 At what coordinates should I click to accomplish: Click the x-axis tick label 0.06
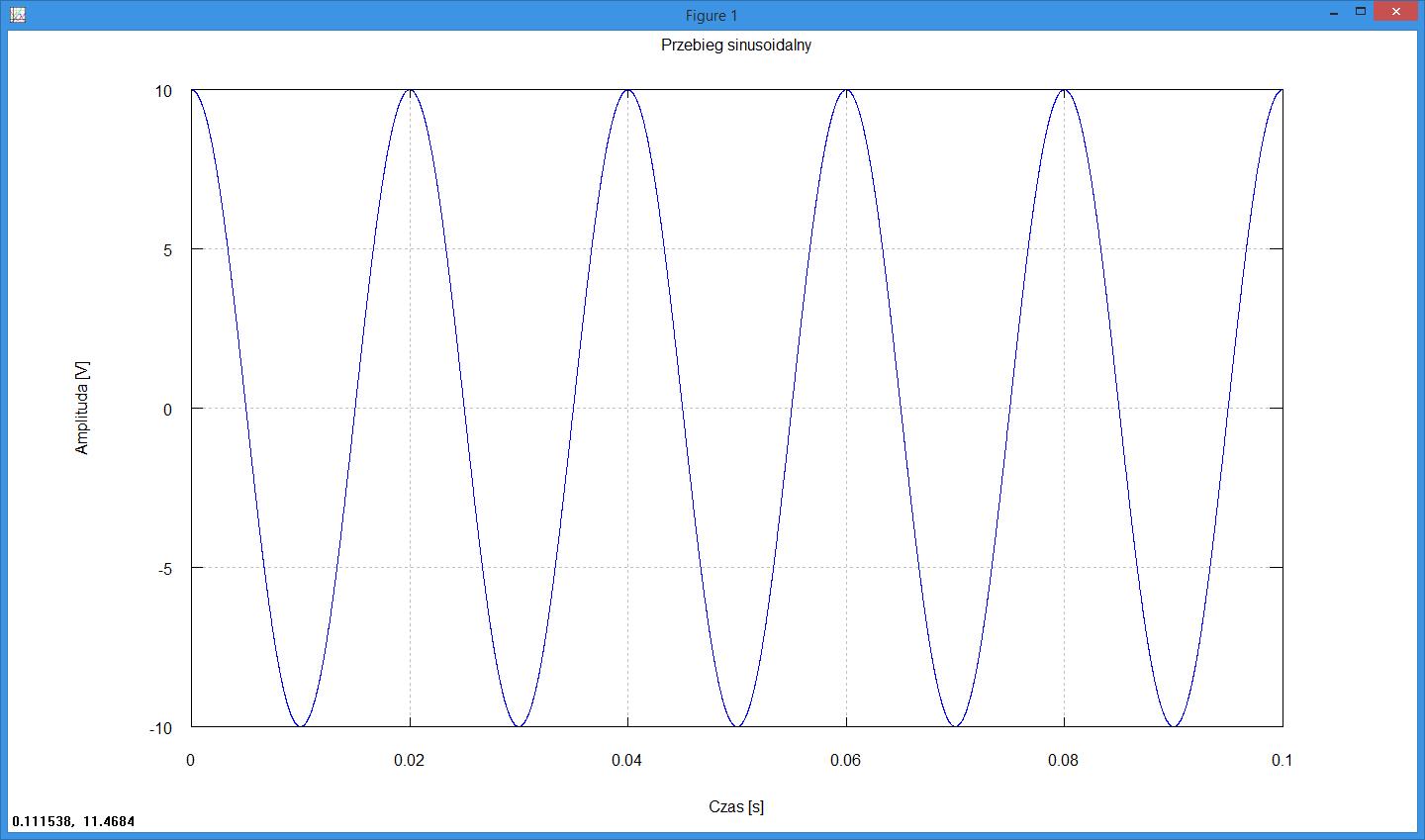pos(845,760)
